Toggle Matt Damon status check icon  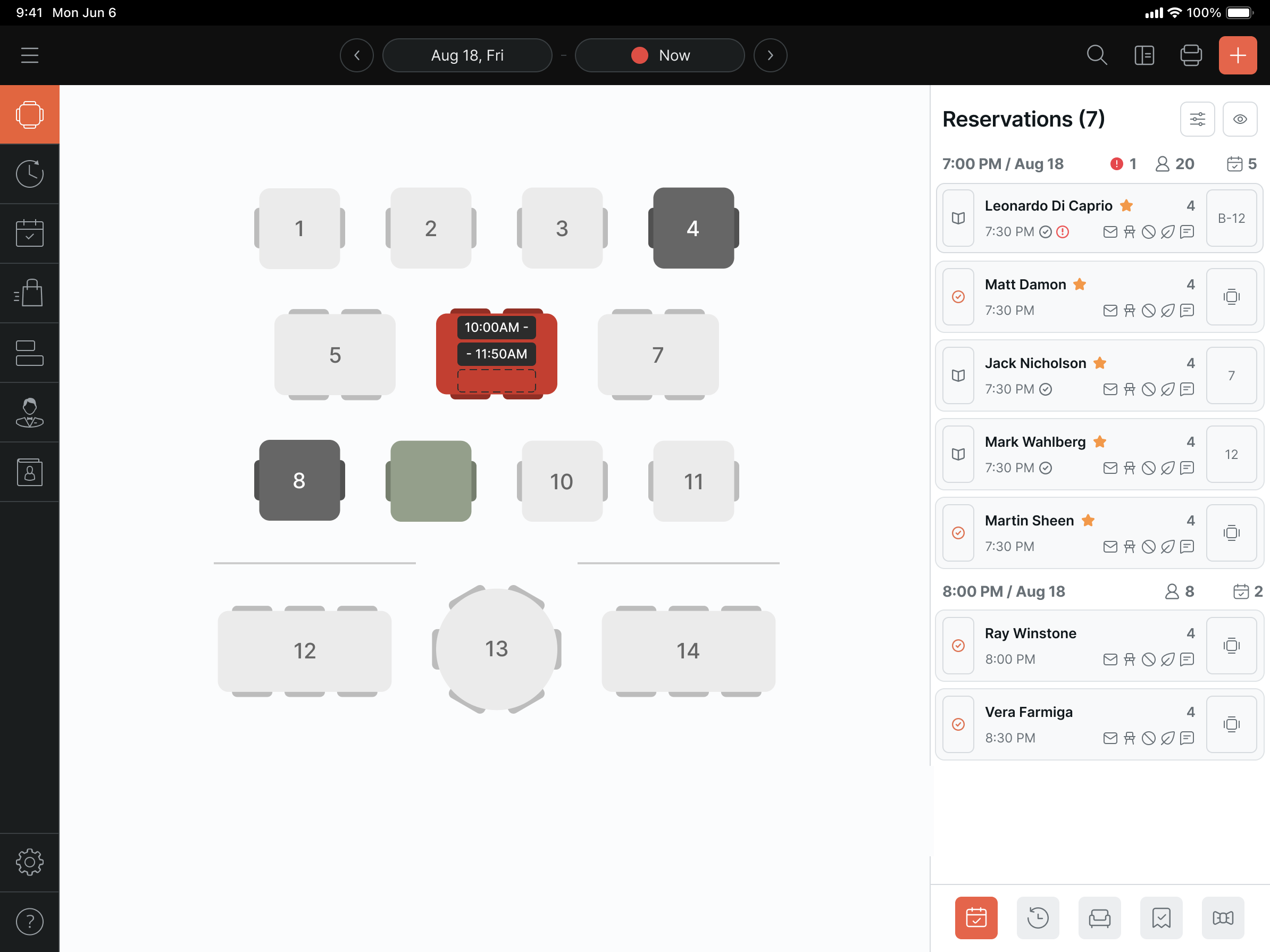point(958,297)
